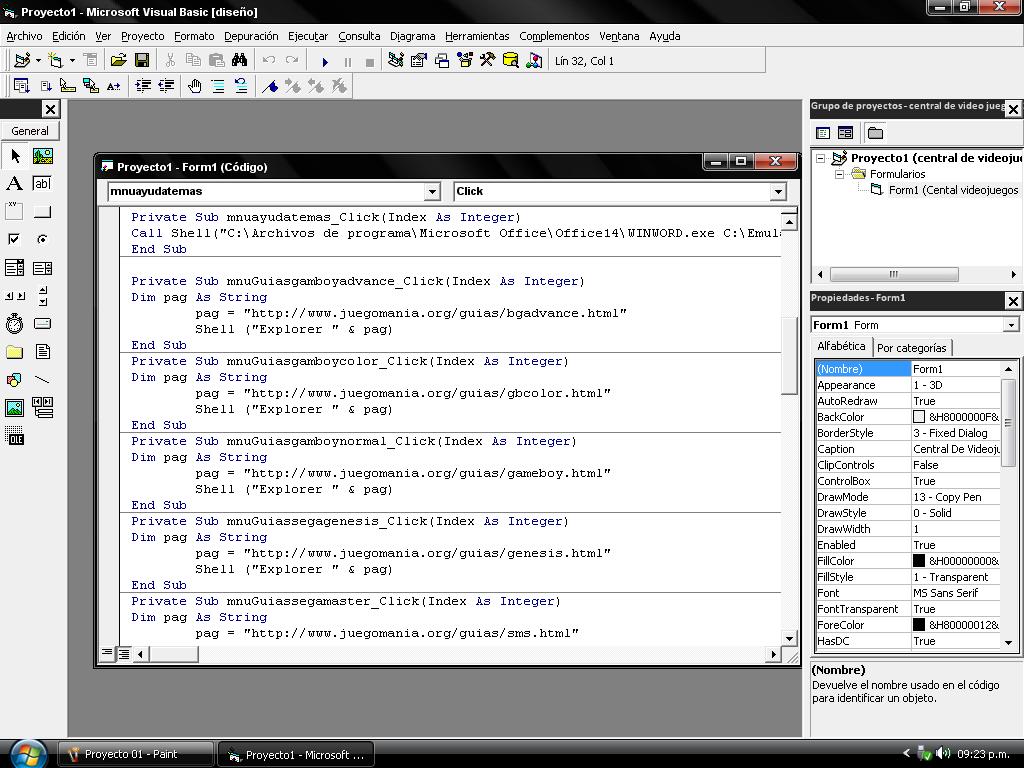Screen dimensions: 1024x768
Task: Click the Outdent icon in the Edit toolbar
Action: tap(167, 86)
